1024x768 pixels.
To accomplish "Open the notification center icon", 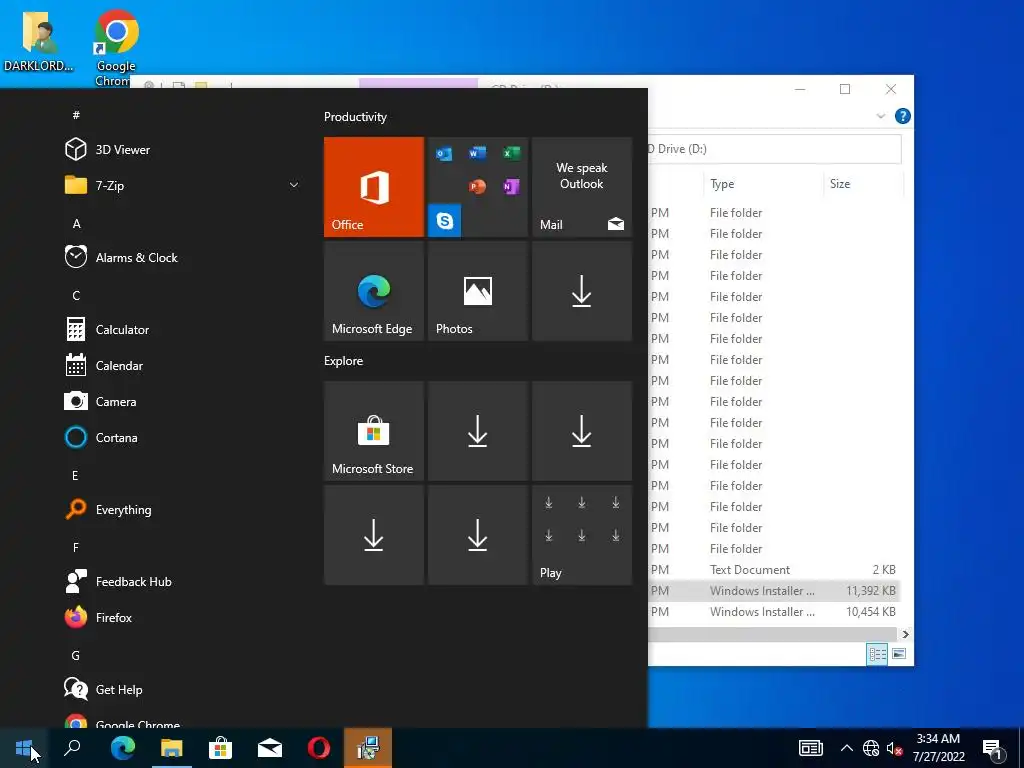I will 992,750.
